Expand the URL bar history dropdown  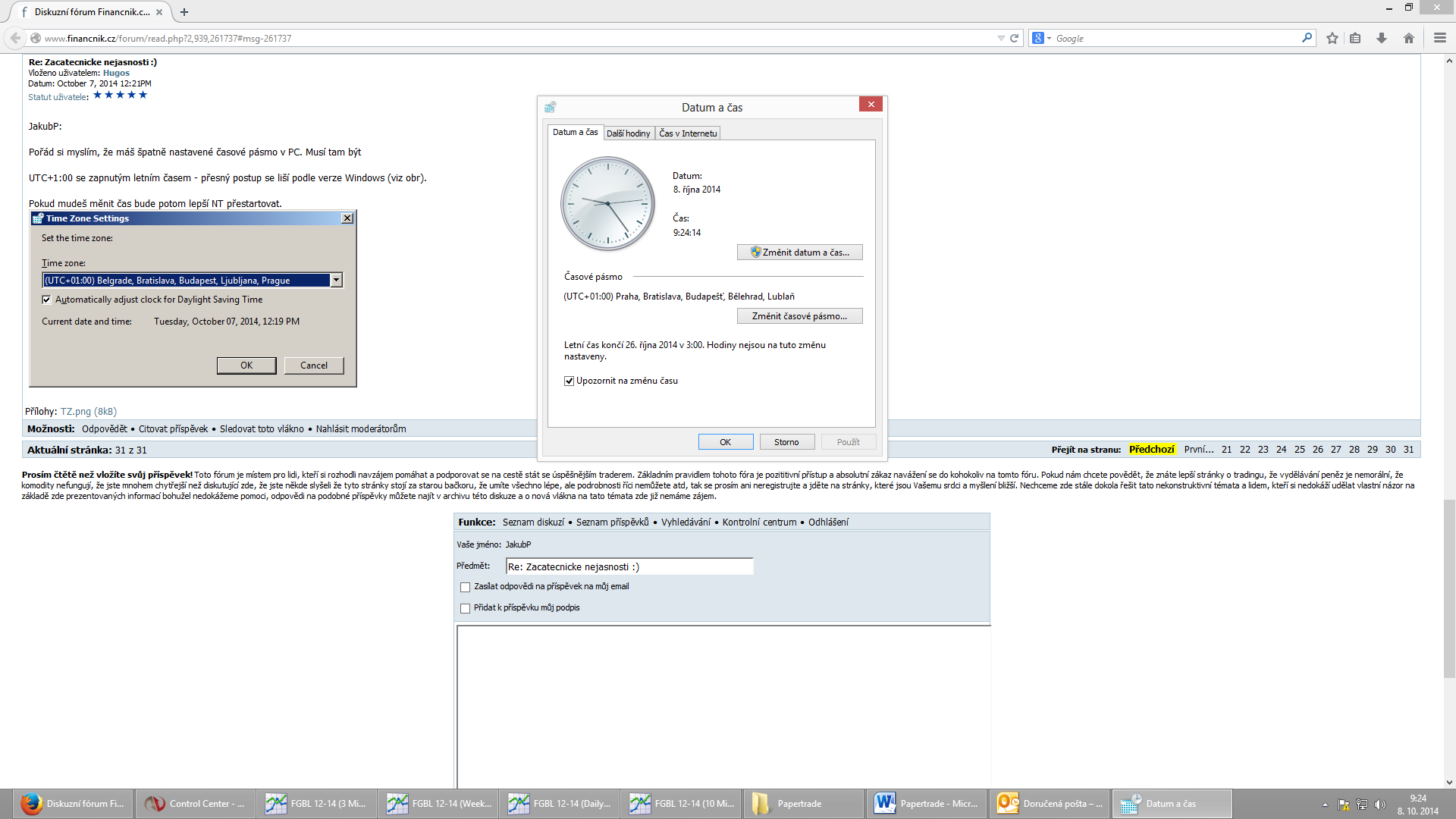click(x=1000, y=38)
